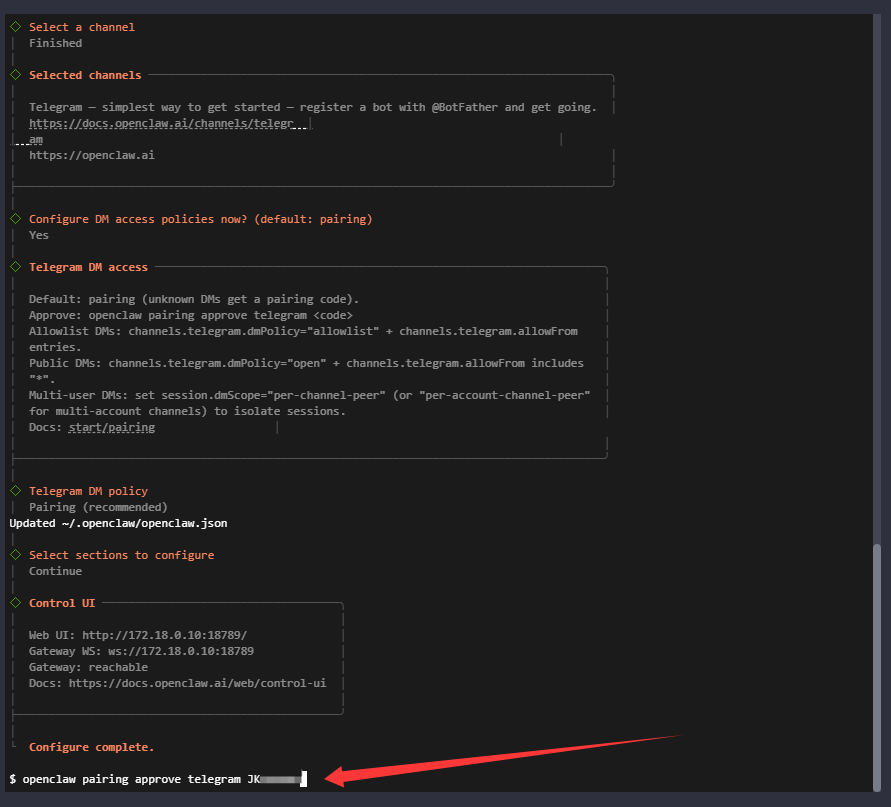Click diamond icon beside Configure DM access policies
Image resolution: width=891 pixels, height=807 pixels.
(x=15, y=219)
